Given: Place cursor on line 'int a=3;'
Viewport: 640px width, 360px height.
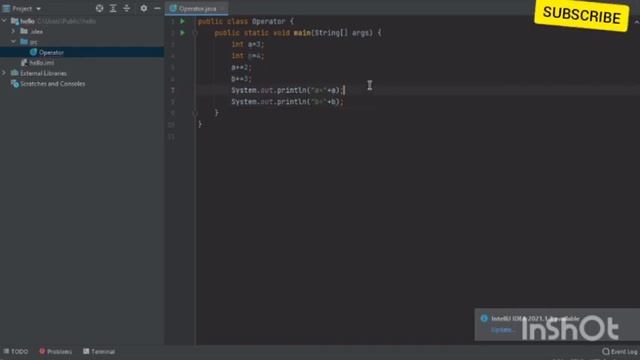Looking at the screenshot, I should (x=248, y=44).
